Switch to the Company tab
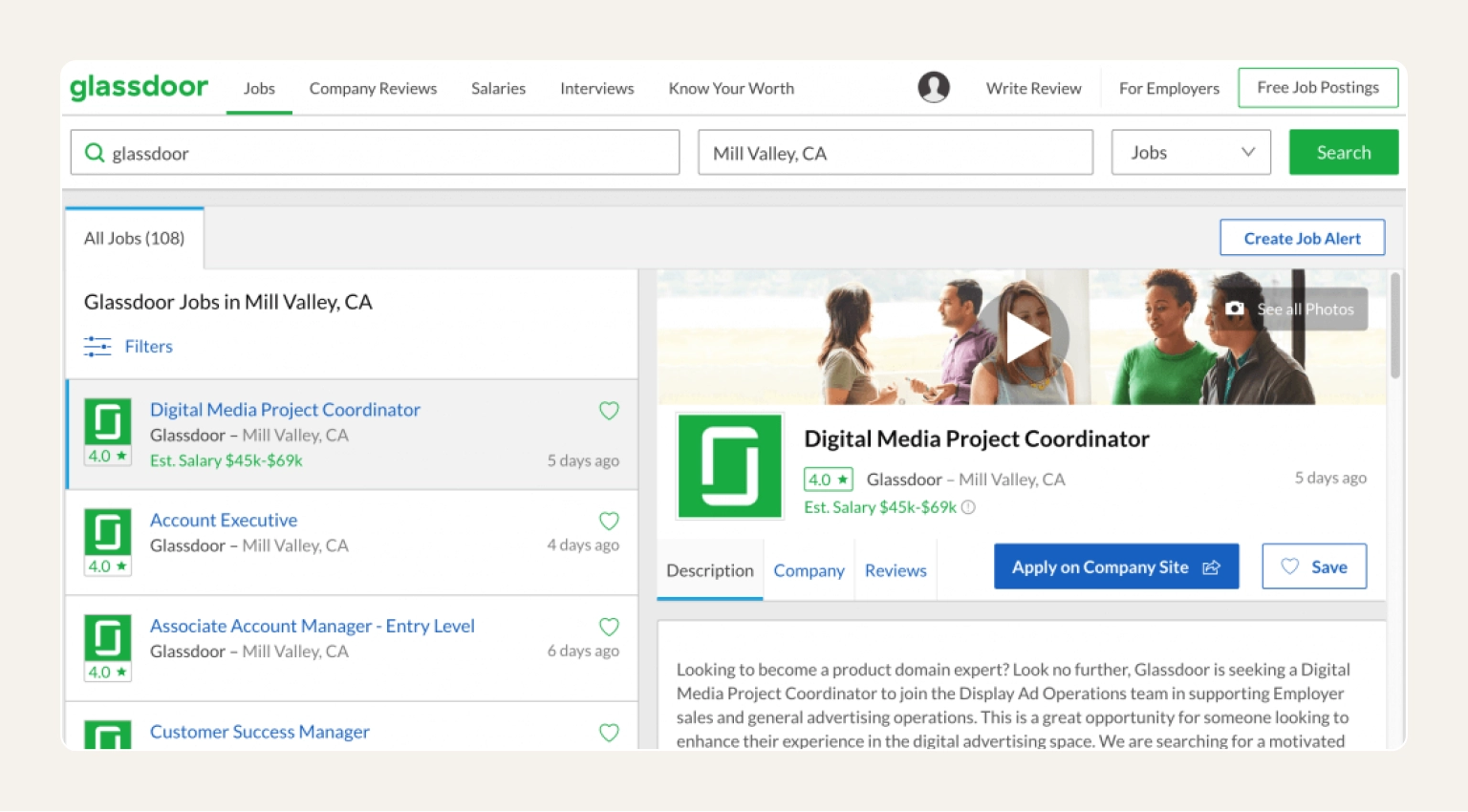1468x812 pixels. [x=809, y=570]
